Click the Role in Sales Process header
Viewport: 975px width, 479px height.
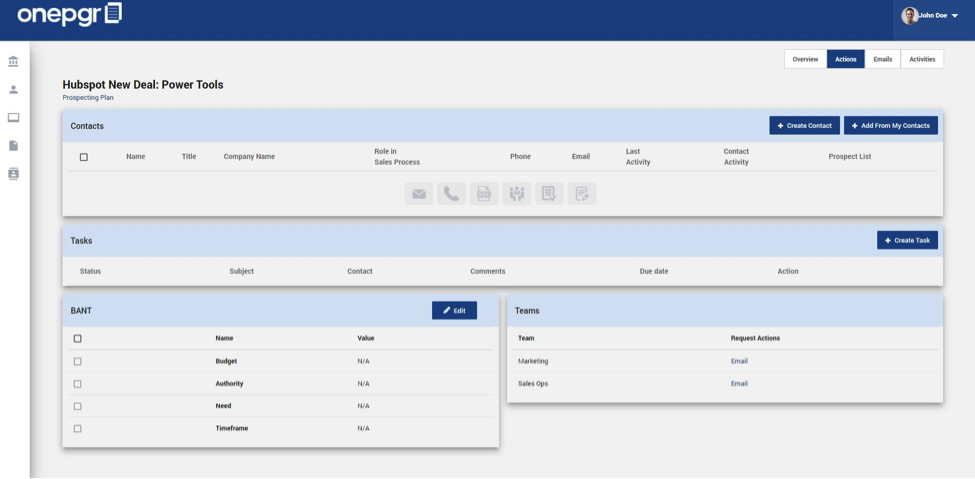(x=397, y=157)
